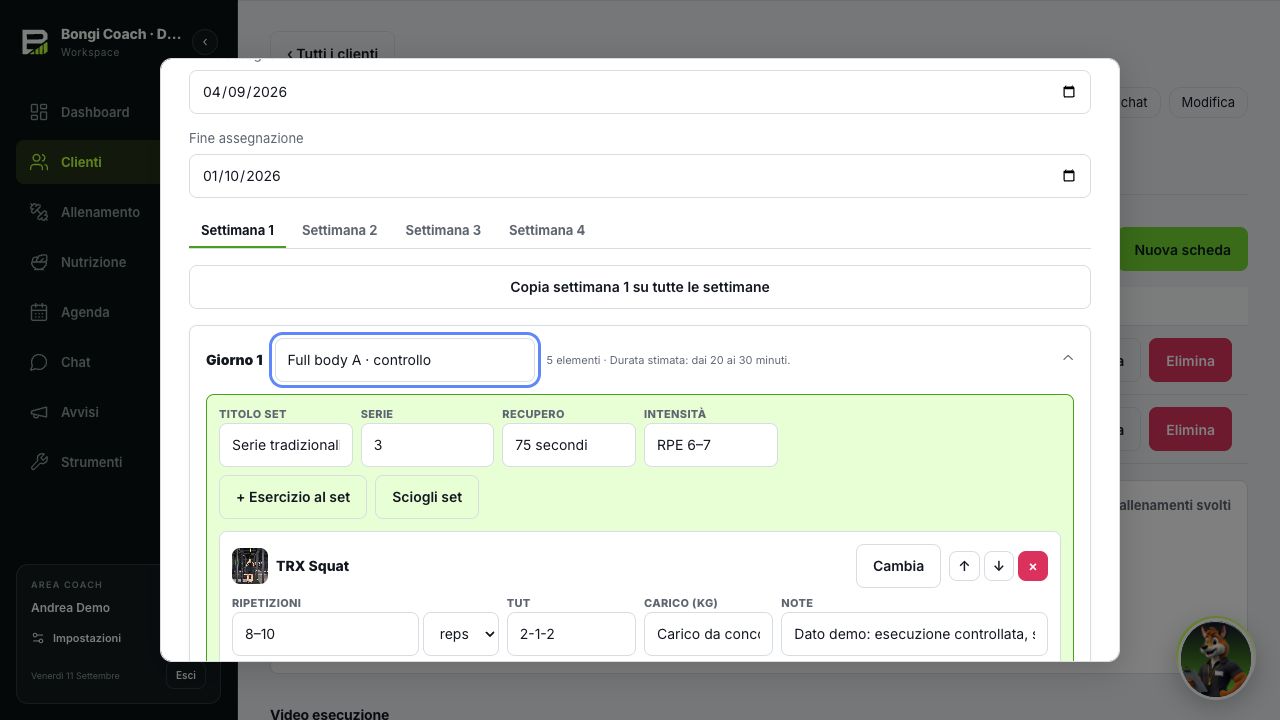This screenshot has height=720, width=1280.
Task: Open the Agenda calendar icon
Action: point(39,312)
